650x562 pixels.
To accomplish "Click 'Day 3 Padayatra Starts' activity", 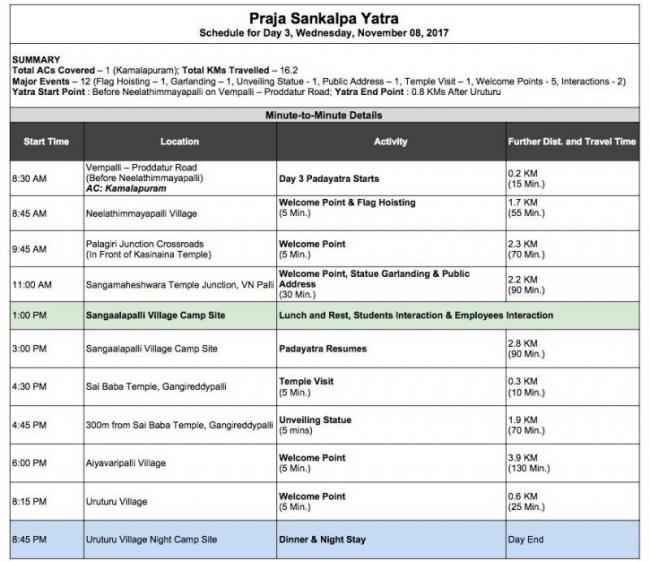I will [329, 179].
